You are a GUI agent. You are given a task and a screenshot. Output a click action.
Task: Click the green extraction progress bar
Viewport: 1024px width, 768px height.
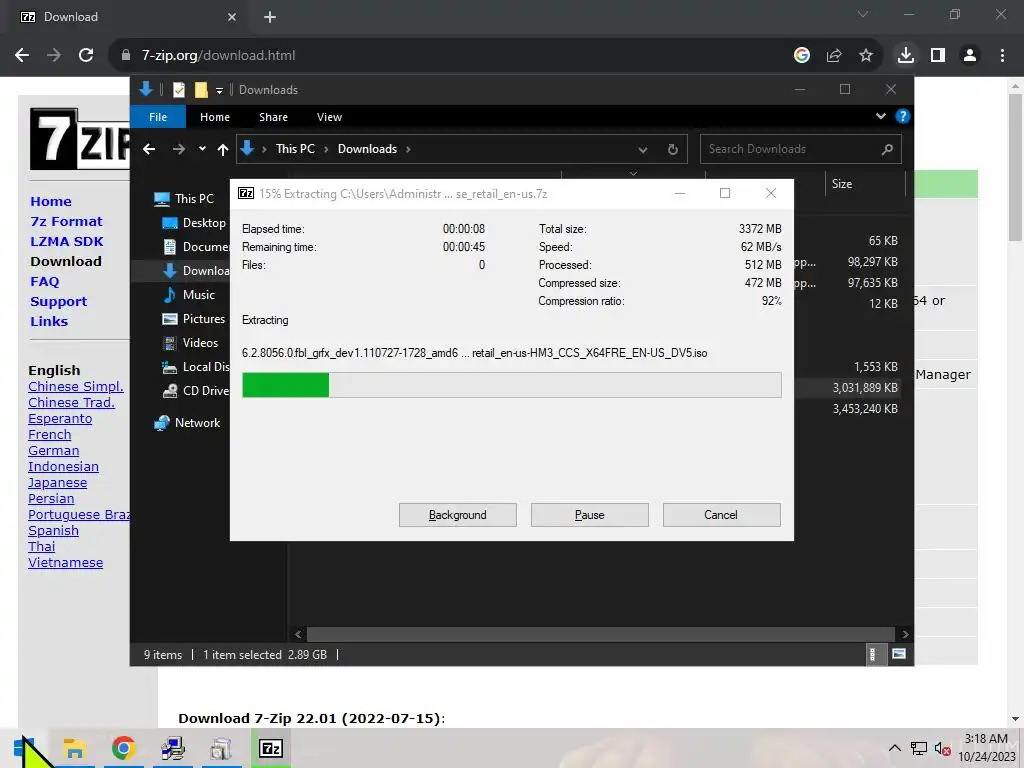(x=511, y=385)
